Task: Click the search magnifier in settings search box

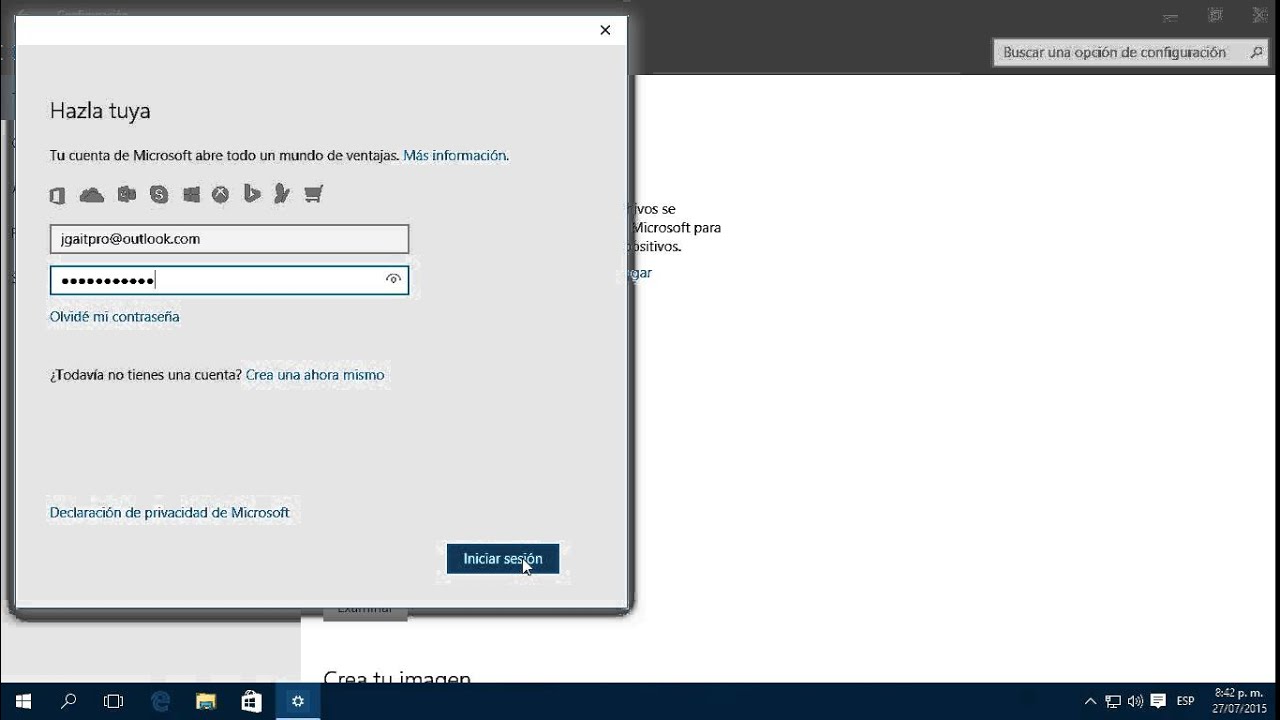Action: 1257,52
